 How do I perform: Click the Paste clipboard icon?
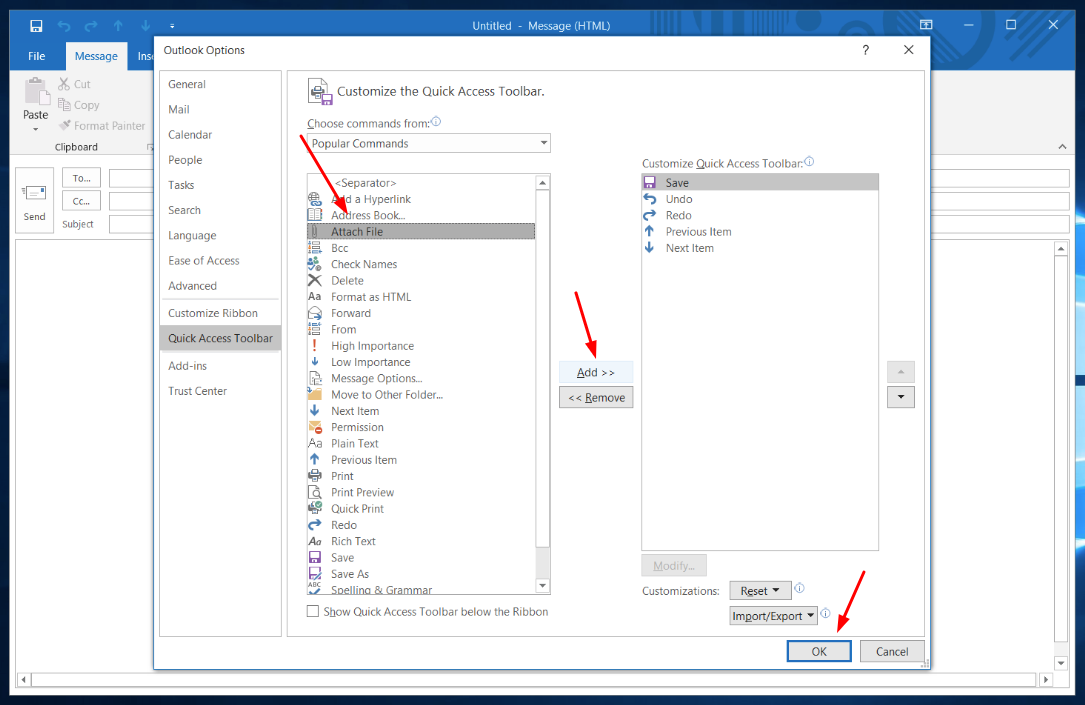(36, 91)
